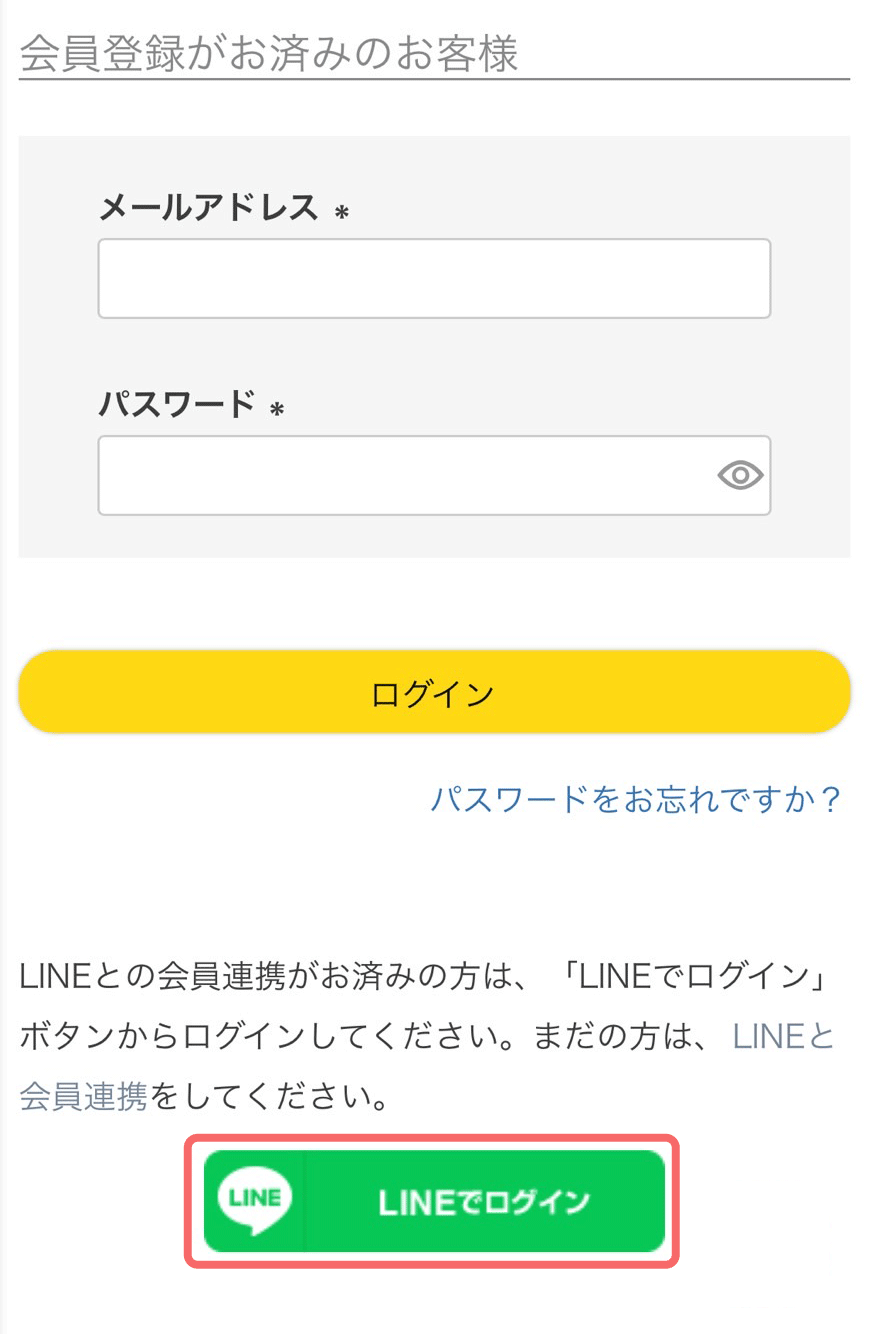Image resolution: width=869 pixels, height=1334 pixels.
Task: Click the パスワード field label
Action: coord(177,405)
